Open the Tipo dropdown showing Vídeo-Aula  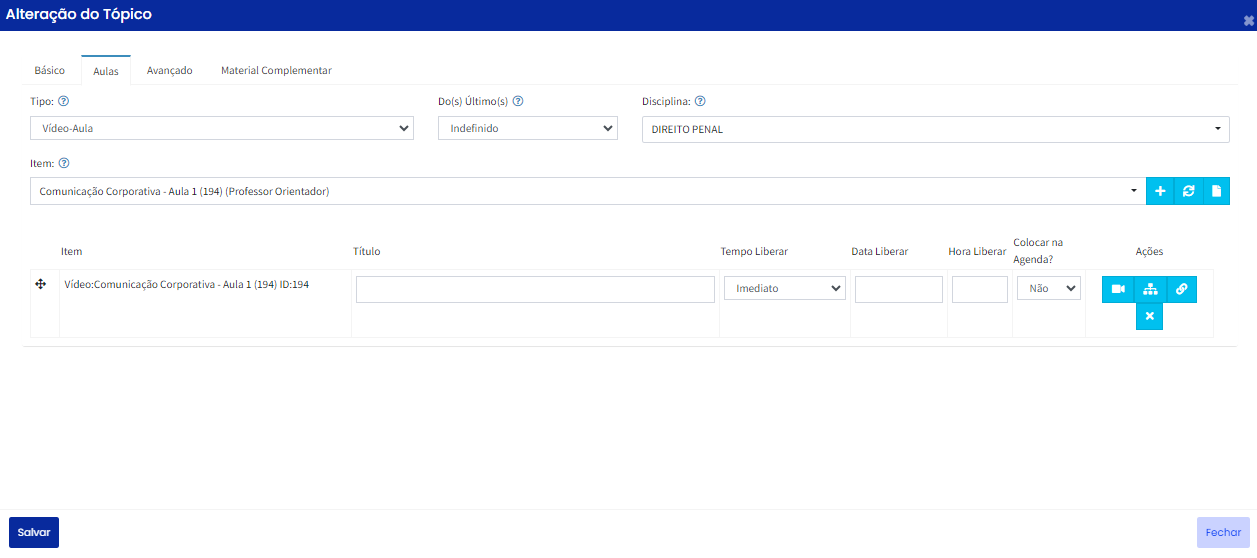coord(221,128)
